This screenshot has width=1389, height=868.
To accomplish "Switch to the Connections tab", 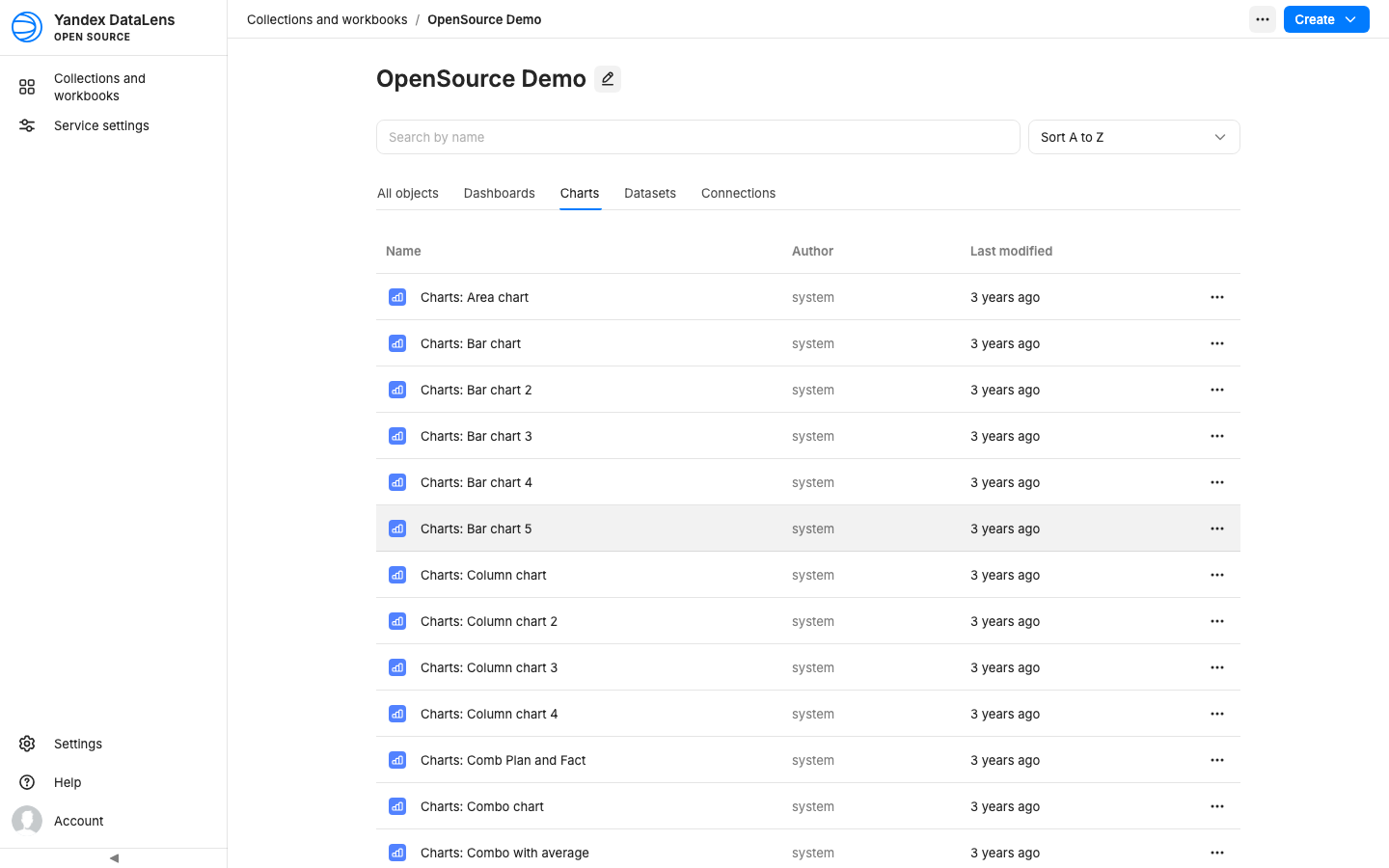I will (x=739, y=193).
